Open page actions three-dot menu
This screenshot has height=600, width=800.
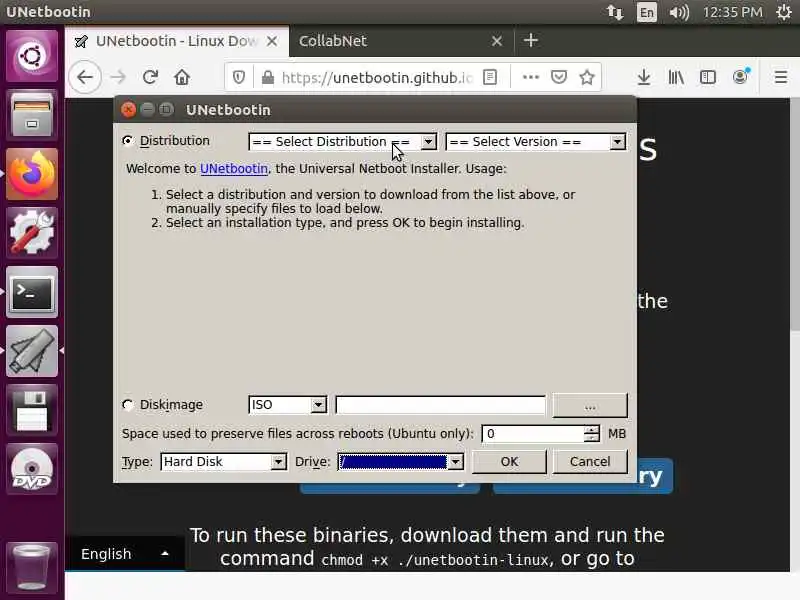click(x=531, y=78)
